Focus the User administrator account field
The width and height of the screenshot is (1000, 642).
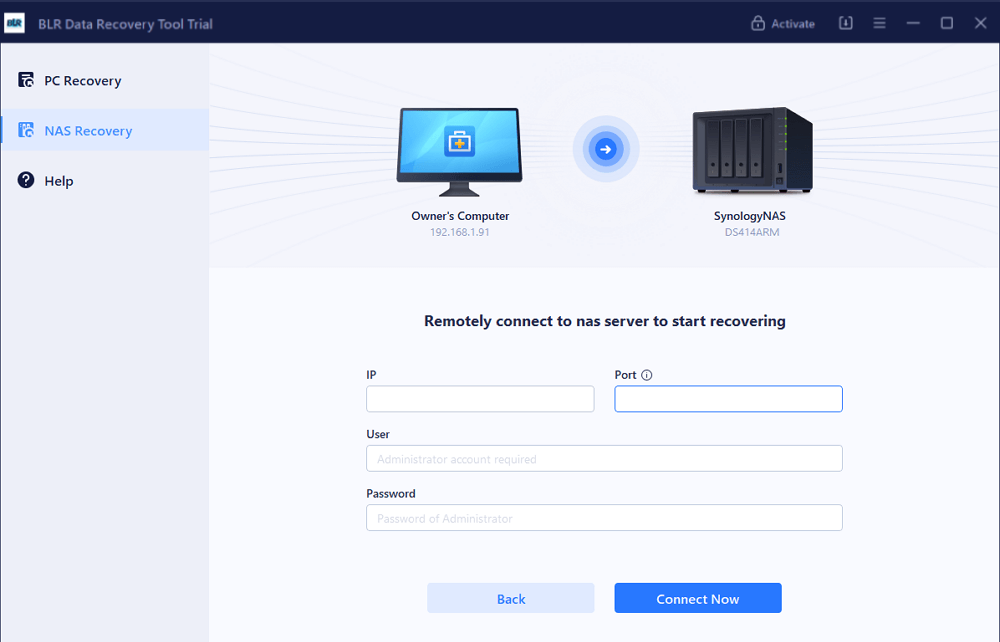coord(604,458)
